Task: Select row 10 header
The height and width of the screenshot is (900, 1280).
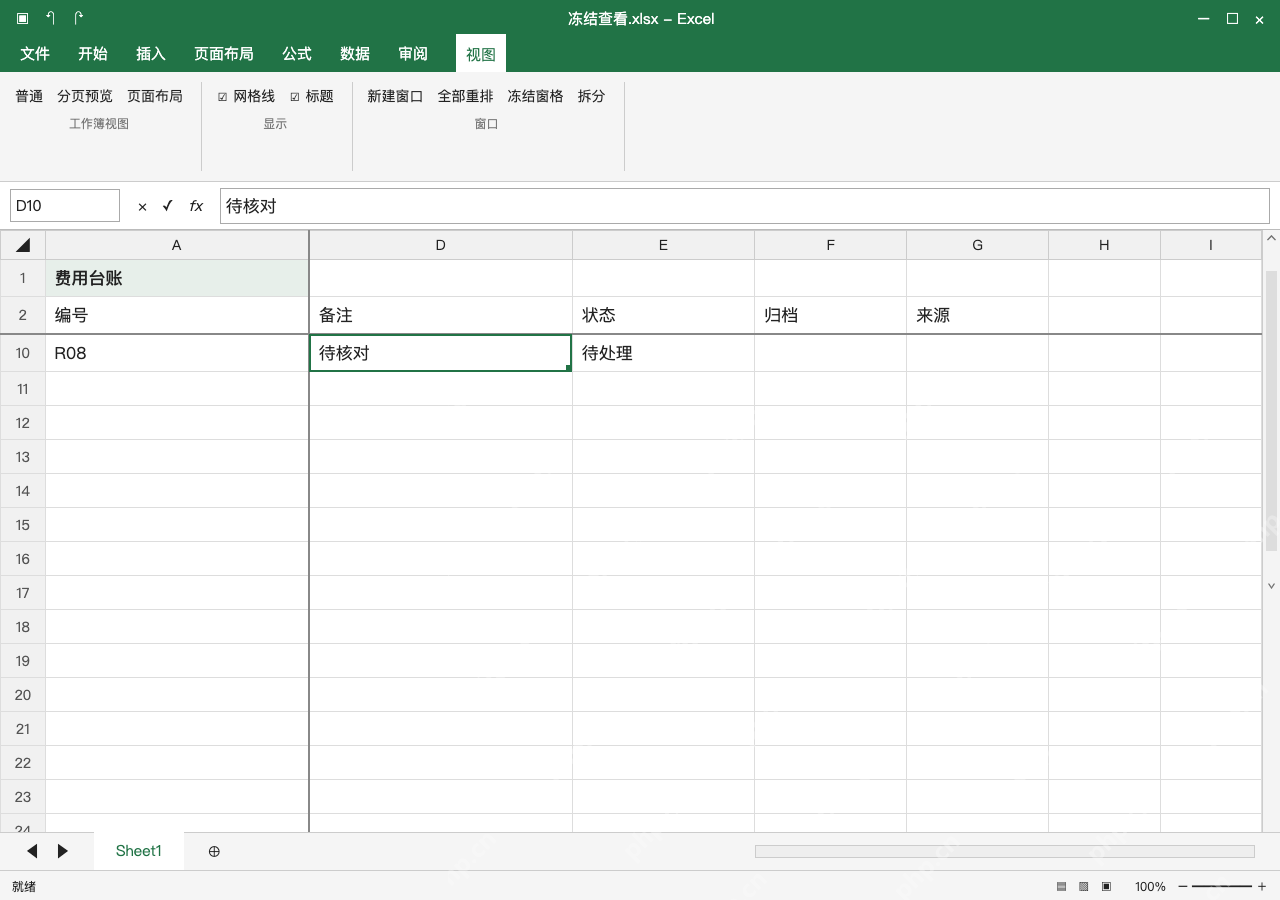Action: click(x=23, y=353)
